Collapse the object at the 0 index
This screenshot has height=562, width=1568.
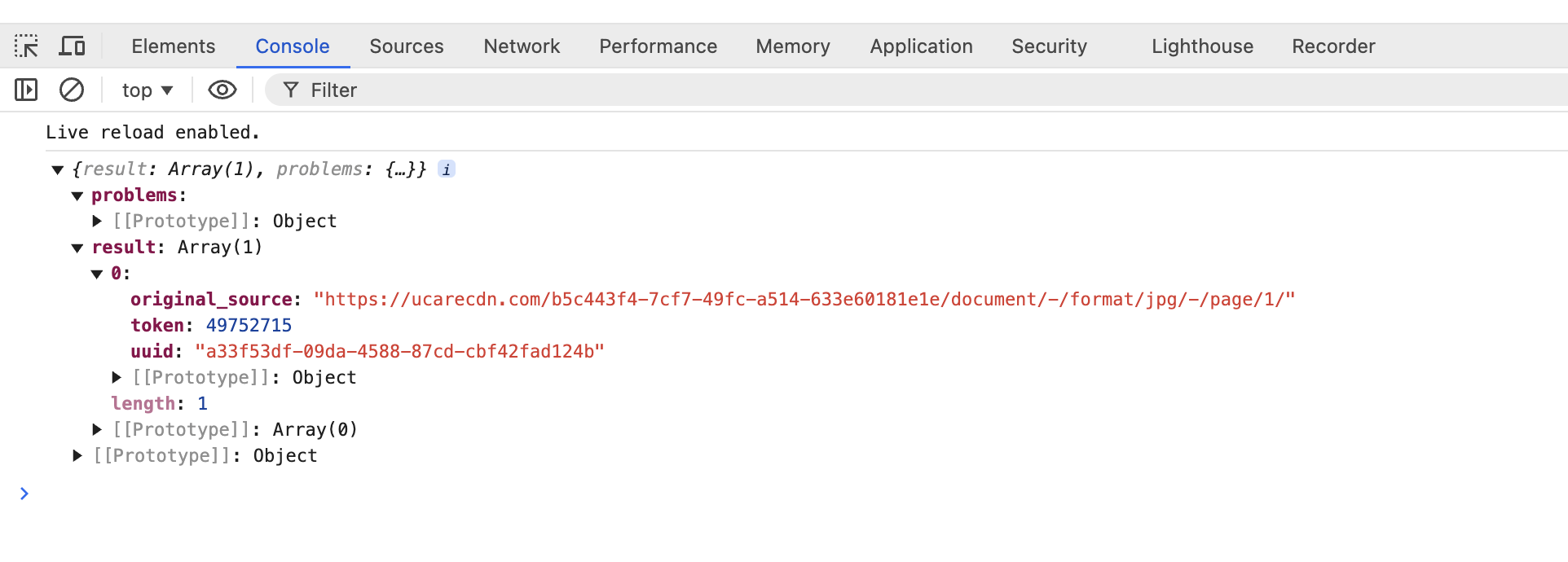(x=96, y=273)
